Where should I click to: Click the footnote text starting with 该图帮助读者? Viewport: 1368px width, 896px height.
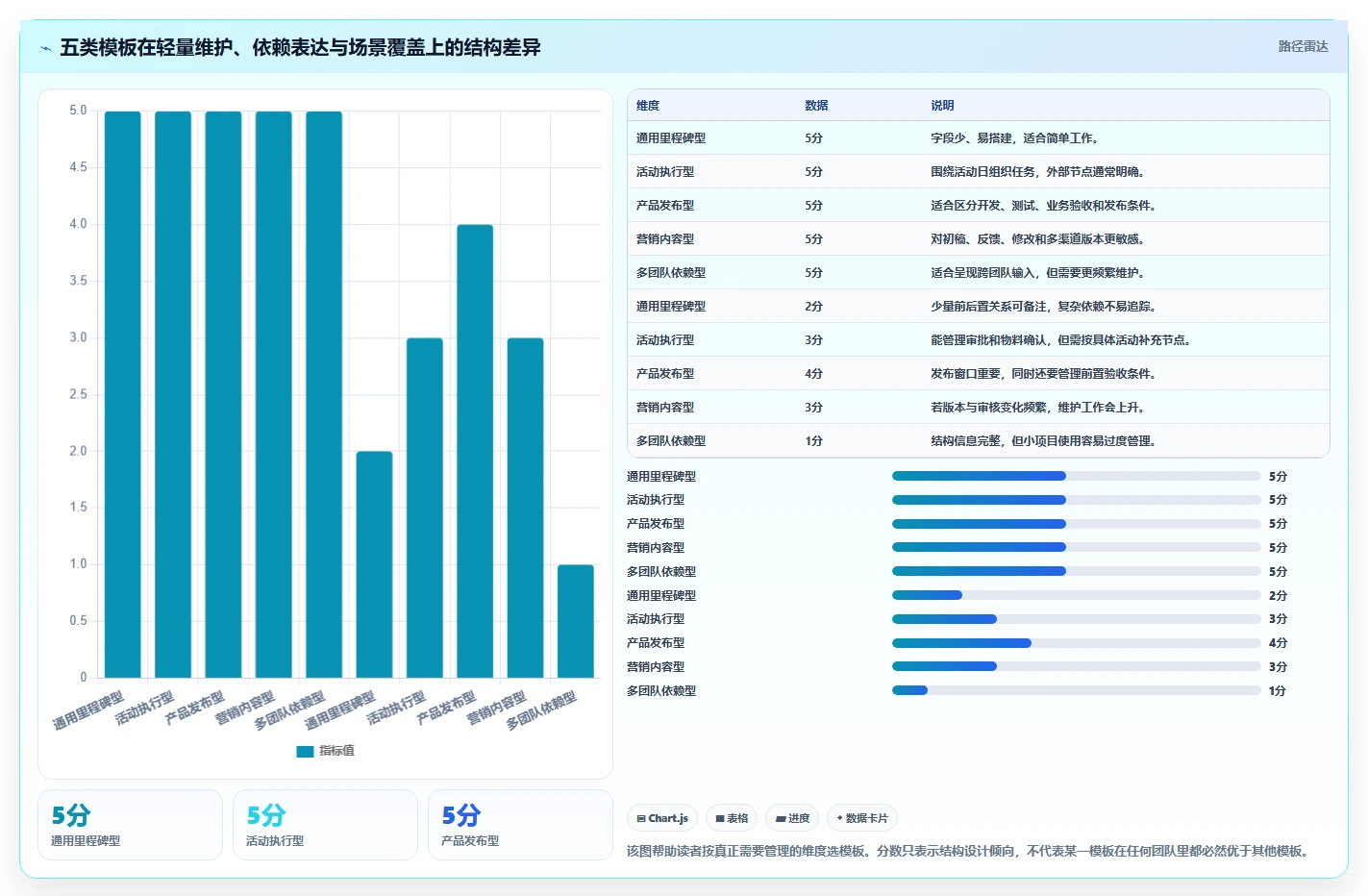click(x=969, y=851)
